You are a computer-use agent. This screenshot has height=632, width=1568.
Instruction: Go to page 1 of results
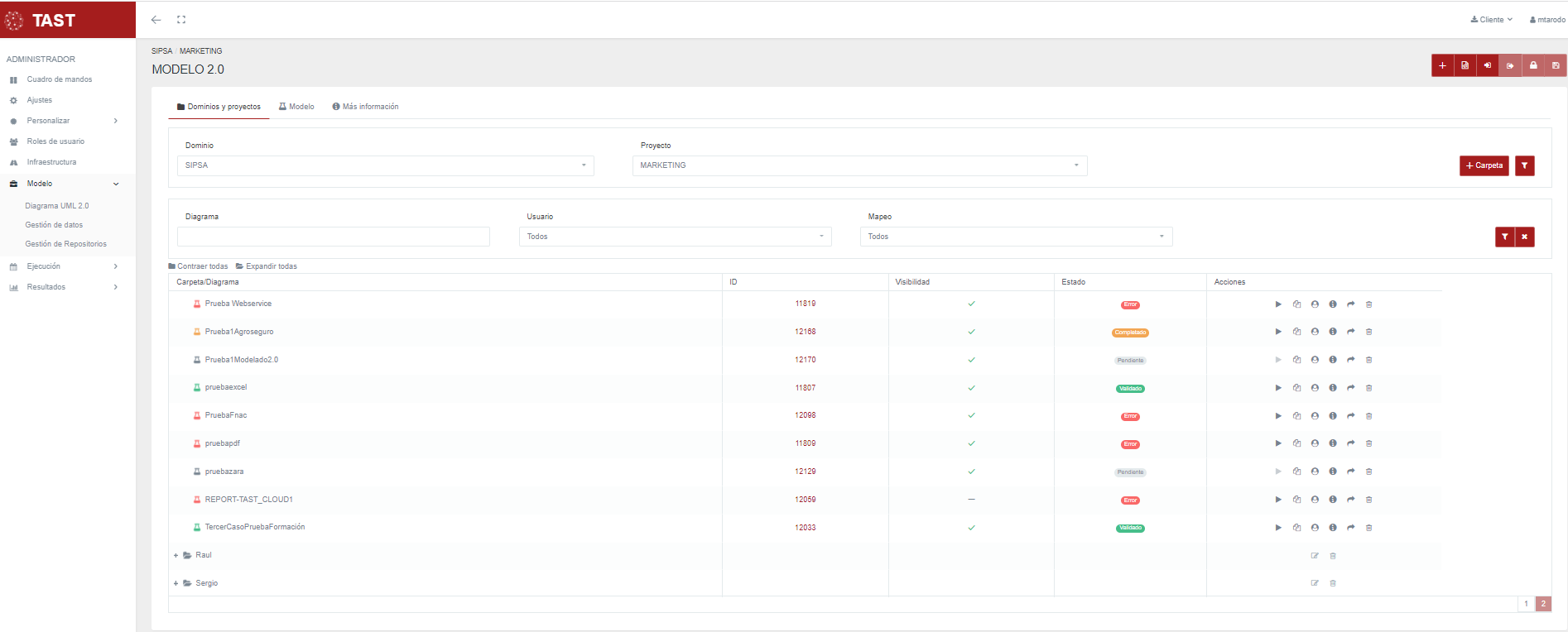[1525, 604]
